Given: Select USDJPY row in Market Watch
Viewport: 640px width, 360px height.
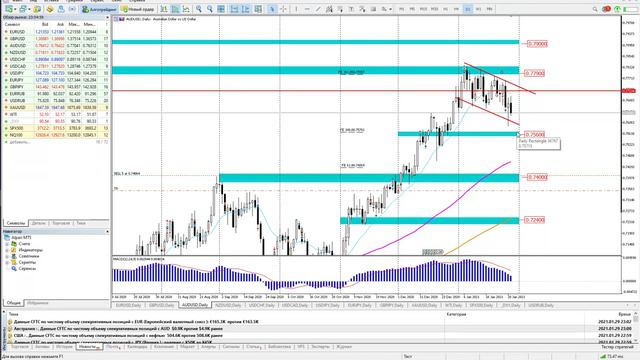Looking at the screenshot, I should click(56, 73).
